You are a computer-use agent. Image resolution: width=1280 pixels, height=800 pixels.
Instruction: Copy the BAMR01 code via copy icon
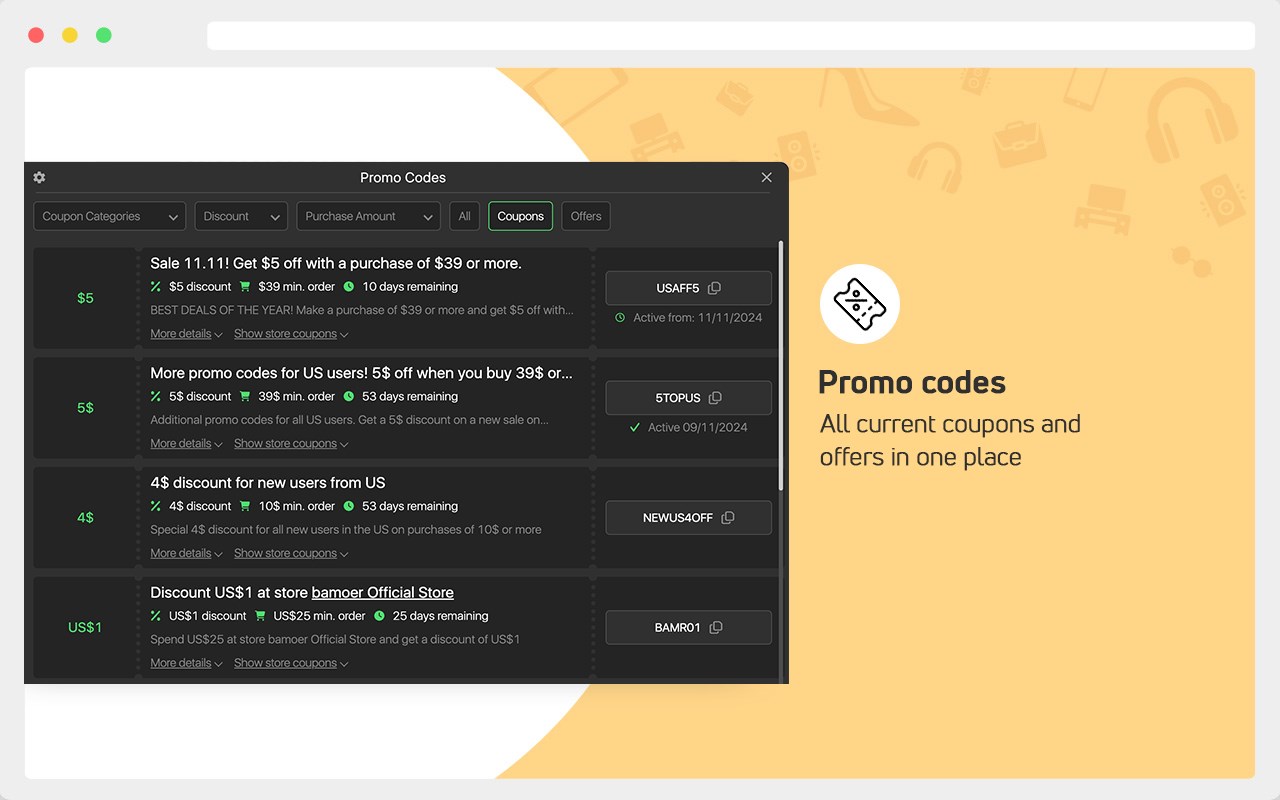pyautogui.click(x=716, y=628)
